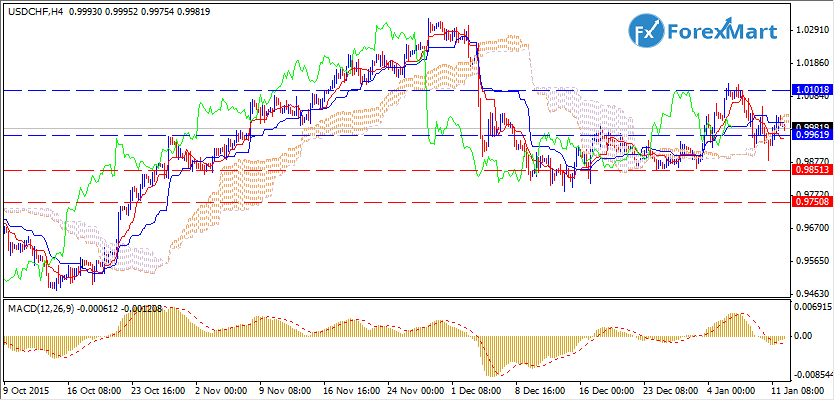Click the blue 1.01018 price level tag
The height and width of the screenshot is (400, 834).
click(810, 90)
